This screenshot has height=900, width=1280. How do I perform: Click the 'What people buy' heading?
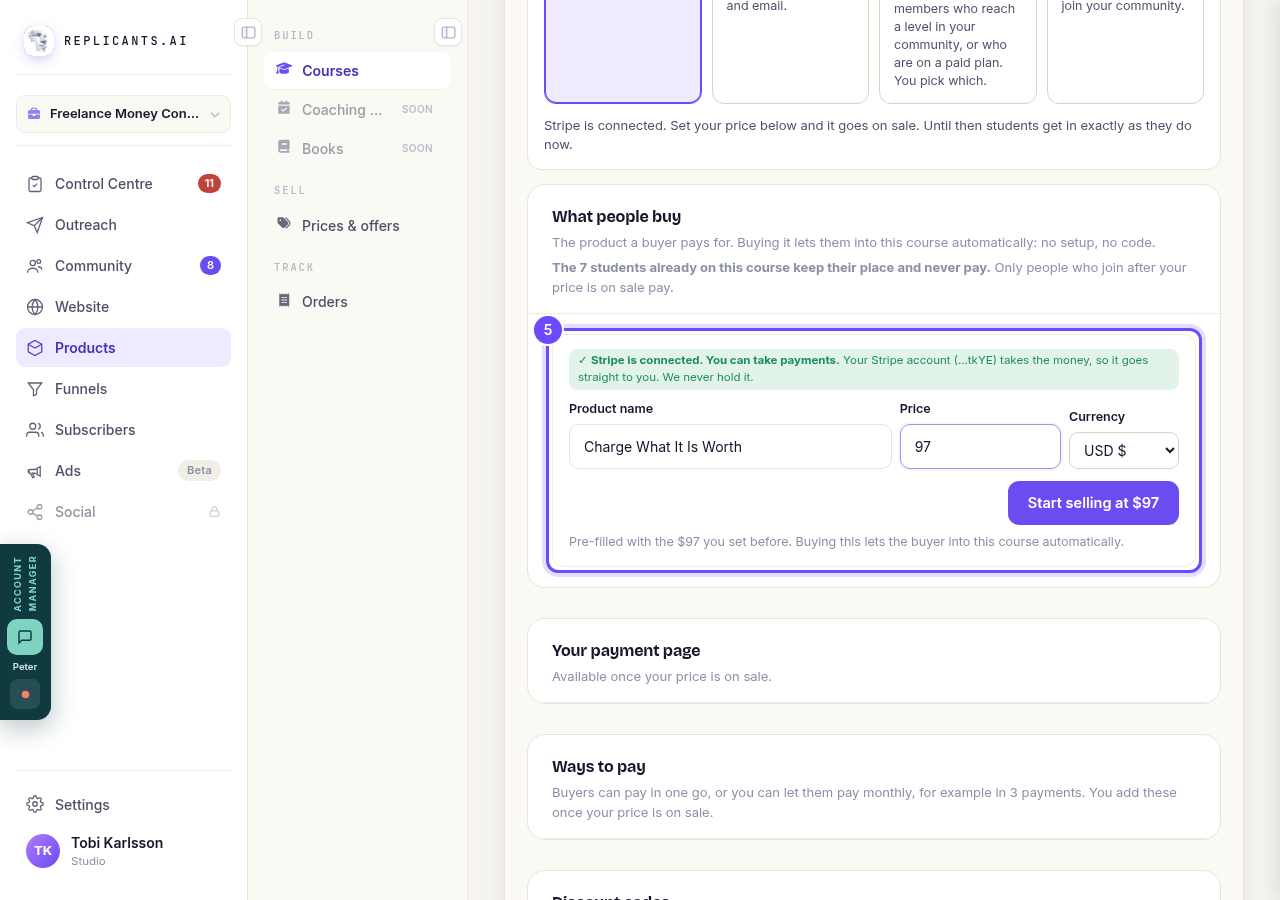tap(616, 217)
